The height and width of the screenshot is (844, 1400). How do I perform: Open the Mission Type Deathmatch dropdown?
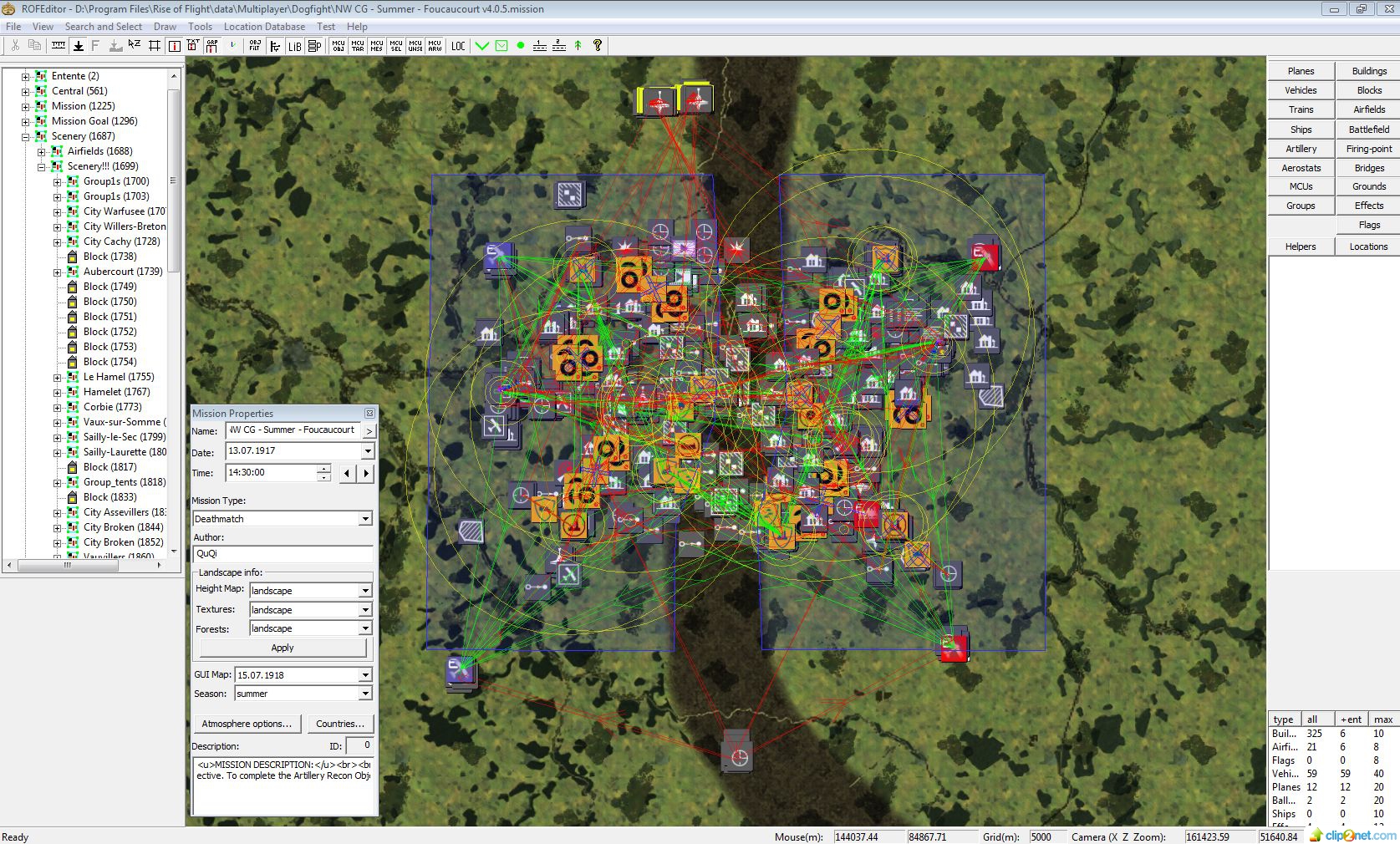click(x=365, y=519)
